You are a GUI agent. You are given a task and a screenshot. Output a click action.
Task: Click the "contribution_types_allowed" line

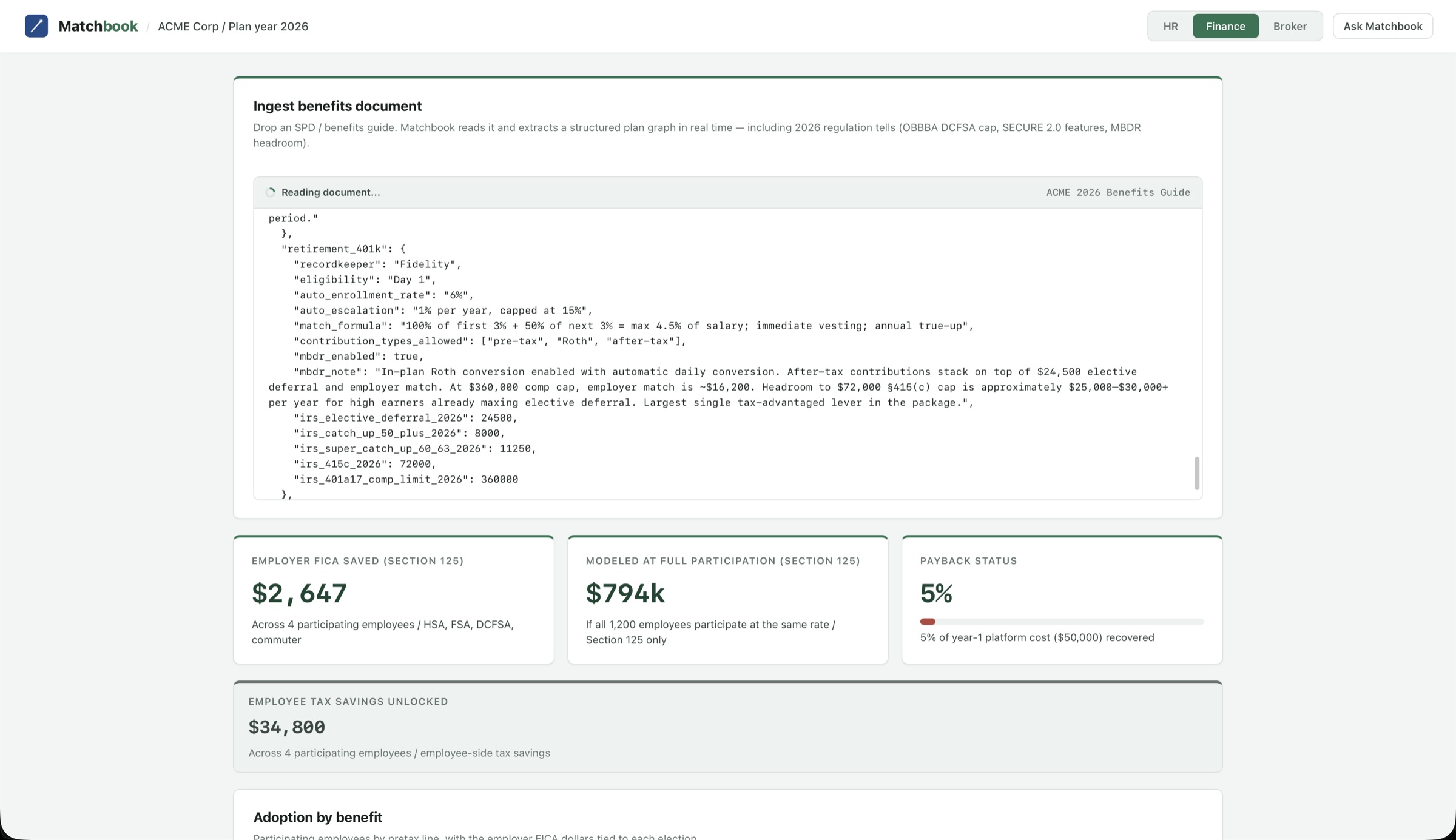pos(490,341)
